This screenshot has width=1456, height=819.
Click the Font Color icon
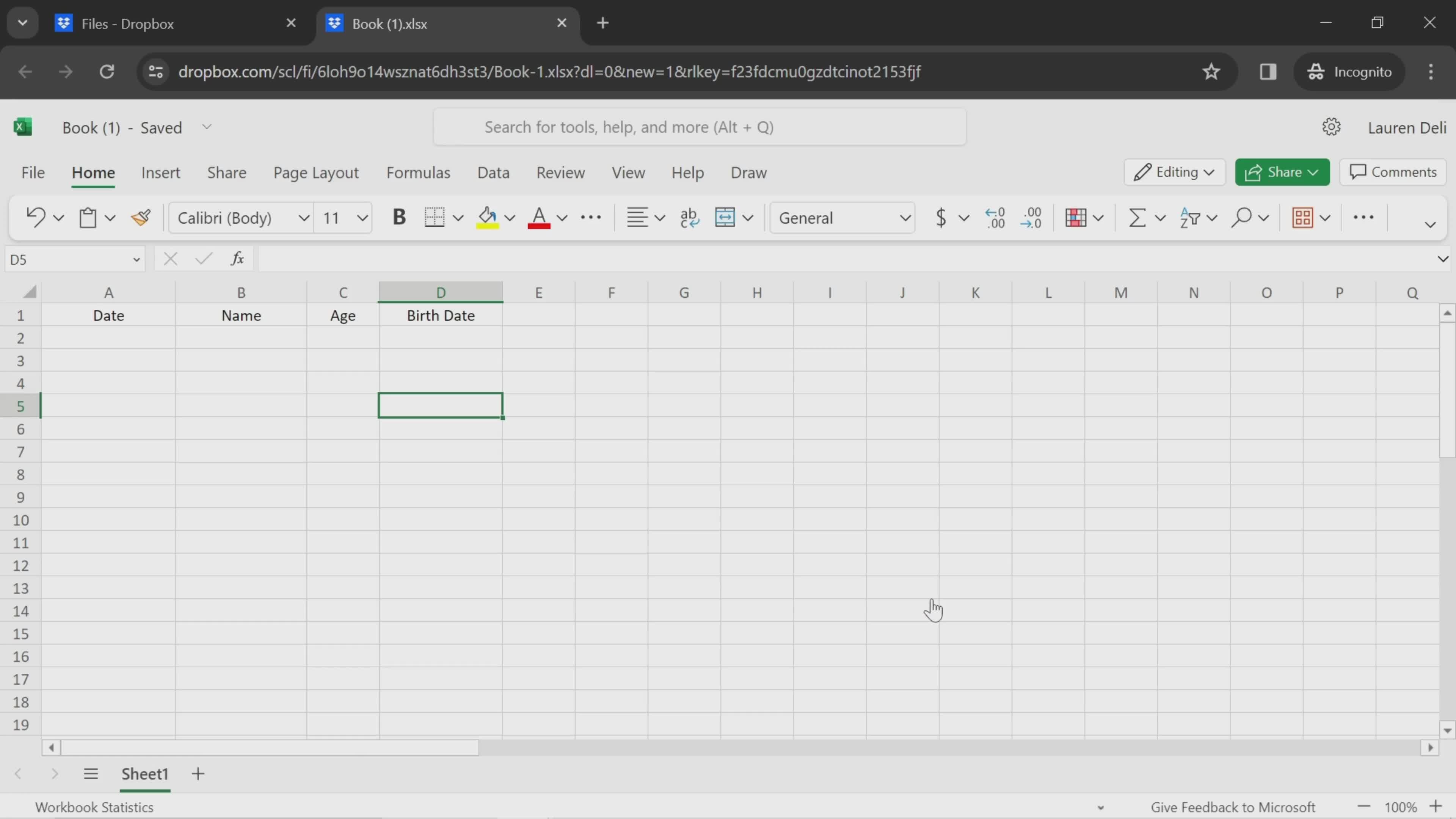pyautogui.click(x=538, y=218)
